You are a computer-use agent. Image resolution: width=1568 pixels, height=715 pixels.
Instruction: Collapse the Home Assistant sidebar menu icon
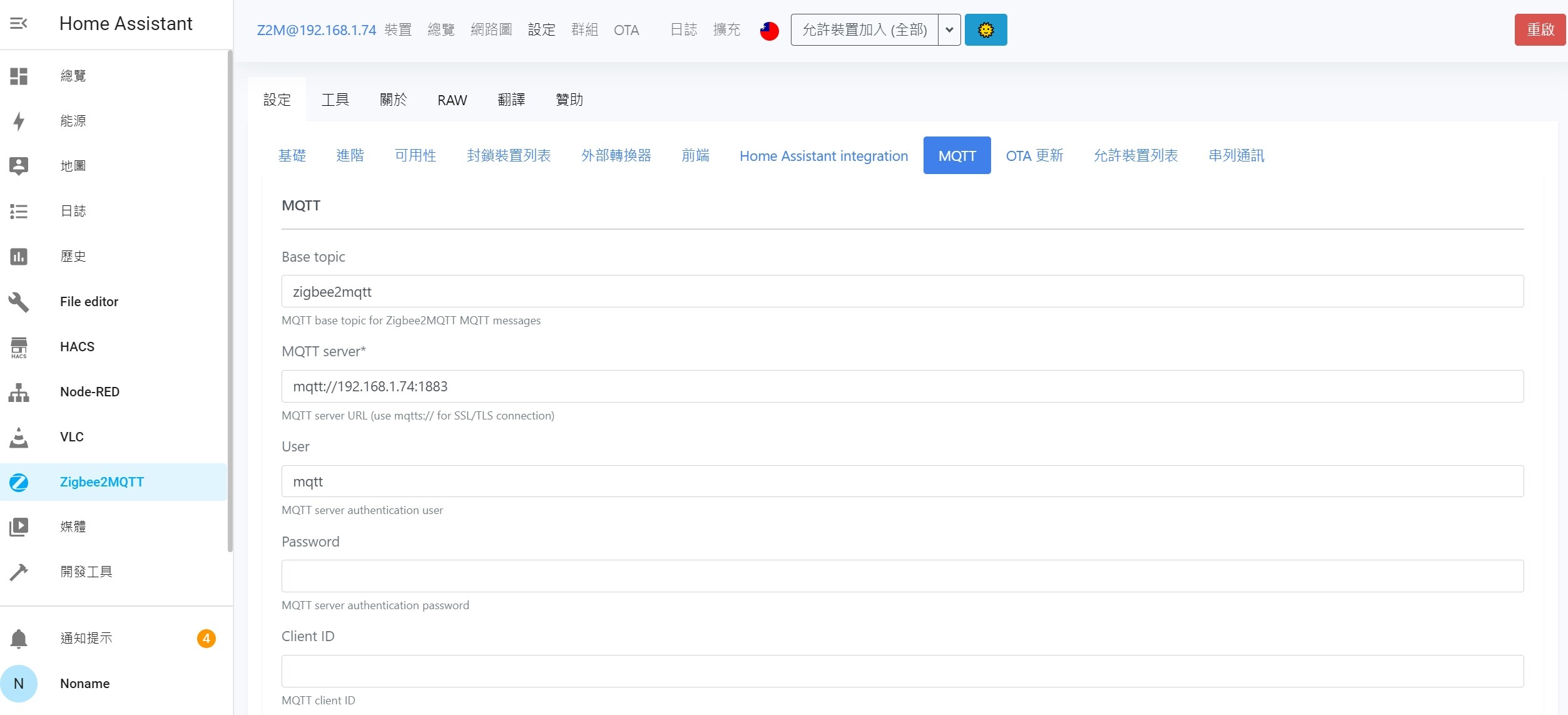point(19,24)
